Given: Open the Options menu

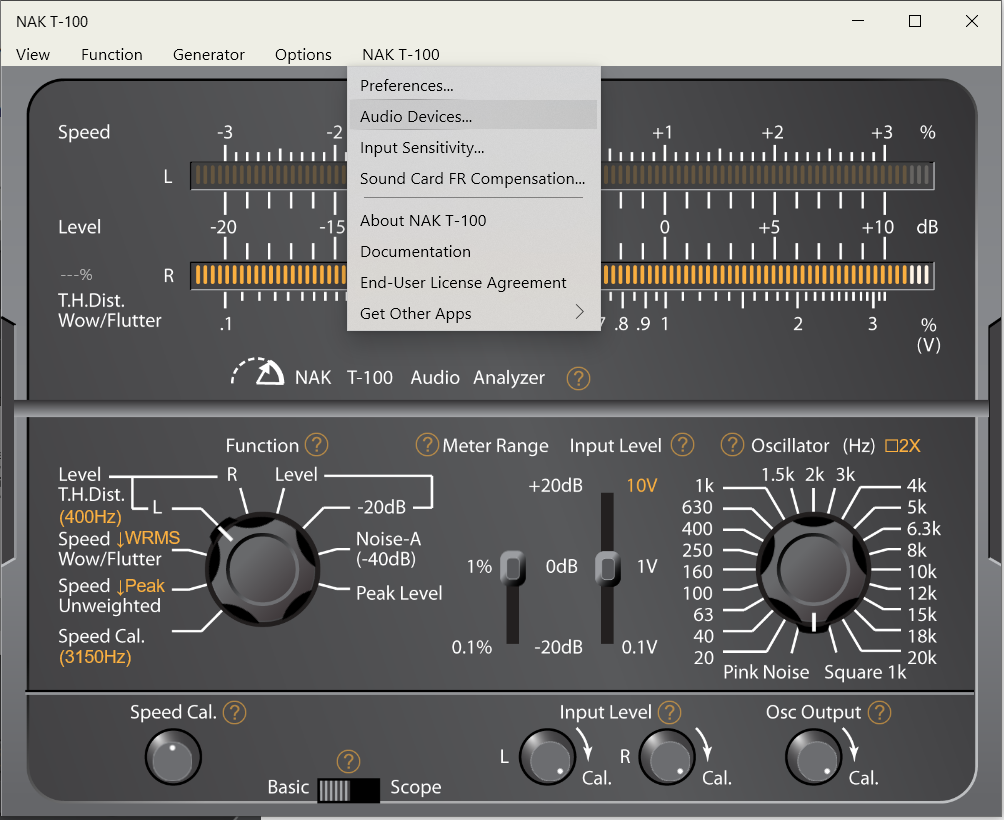Looking at the screenshot, I should point(303,55).
